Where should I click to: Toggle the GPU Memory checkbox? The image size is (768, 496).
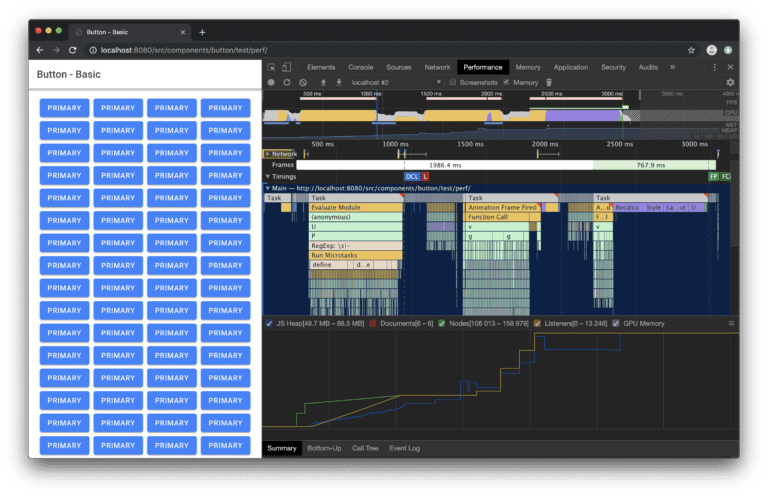616,324
